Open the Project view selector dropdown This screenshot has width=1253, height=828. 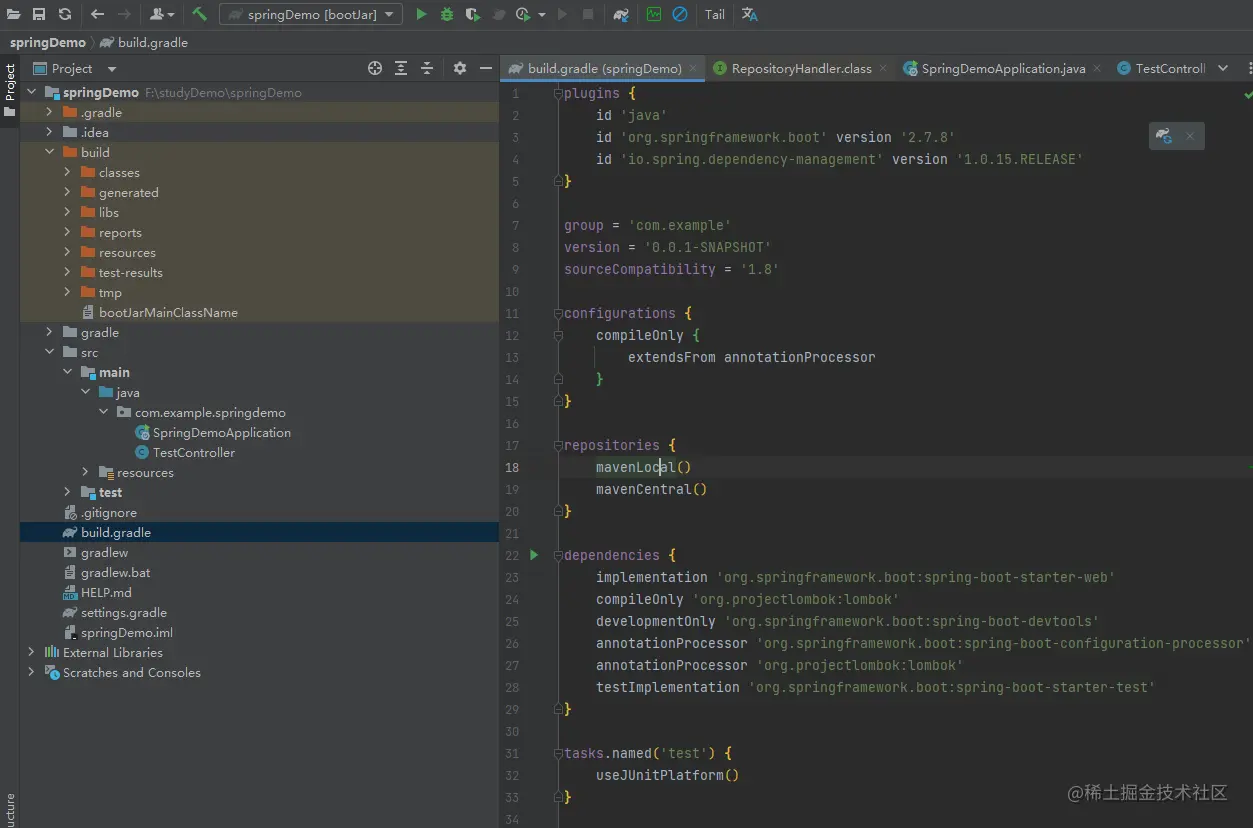(x=75, y=68)
